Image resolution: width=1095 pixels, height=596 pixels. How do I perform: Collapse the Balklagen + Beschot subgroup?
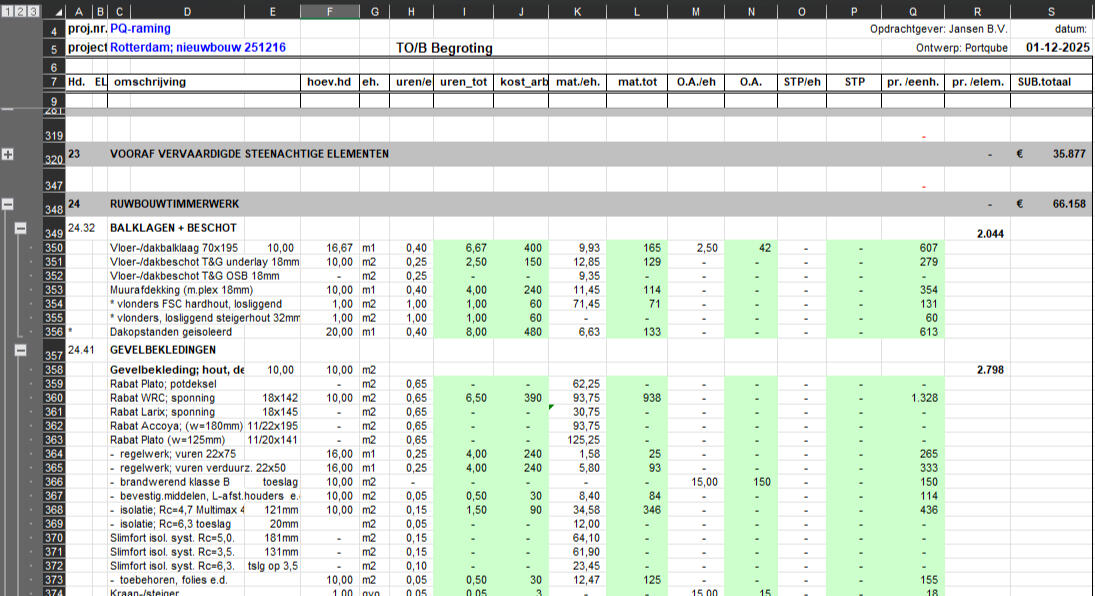point(20,228)
